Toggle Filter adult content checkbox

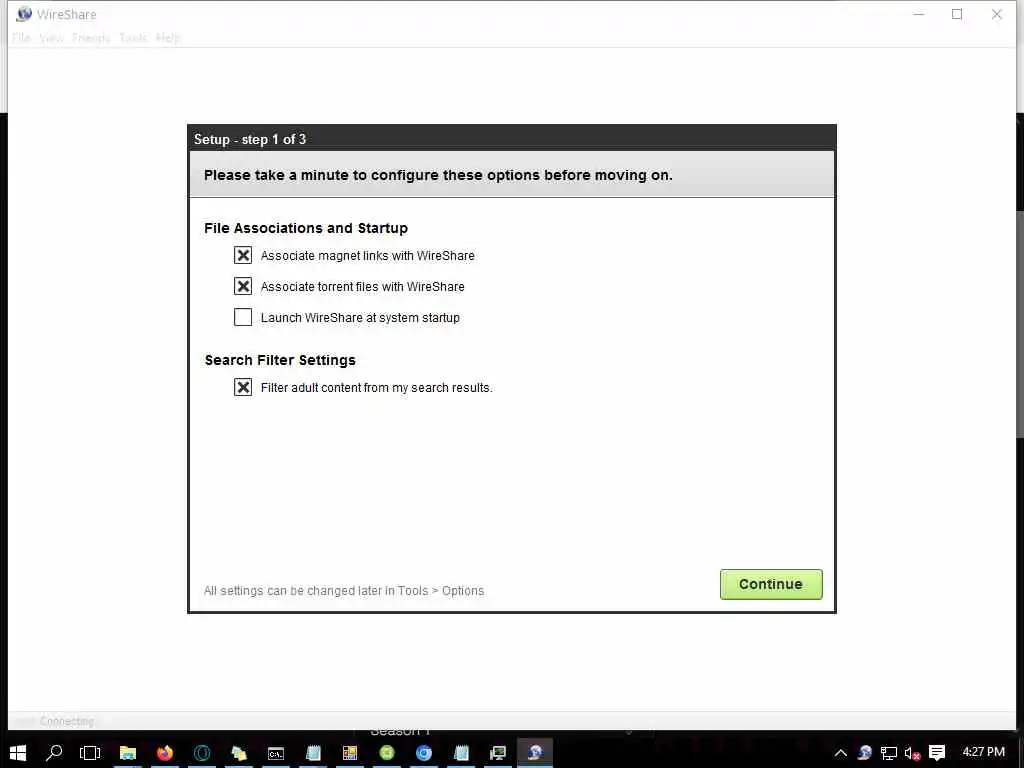tap(243, 387)
